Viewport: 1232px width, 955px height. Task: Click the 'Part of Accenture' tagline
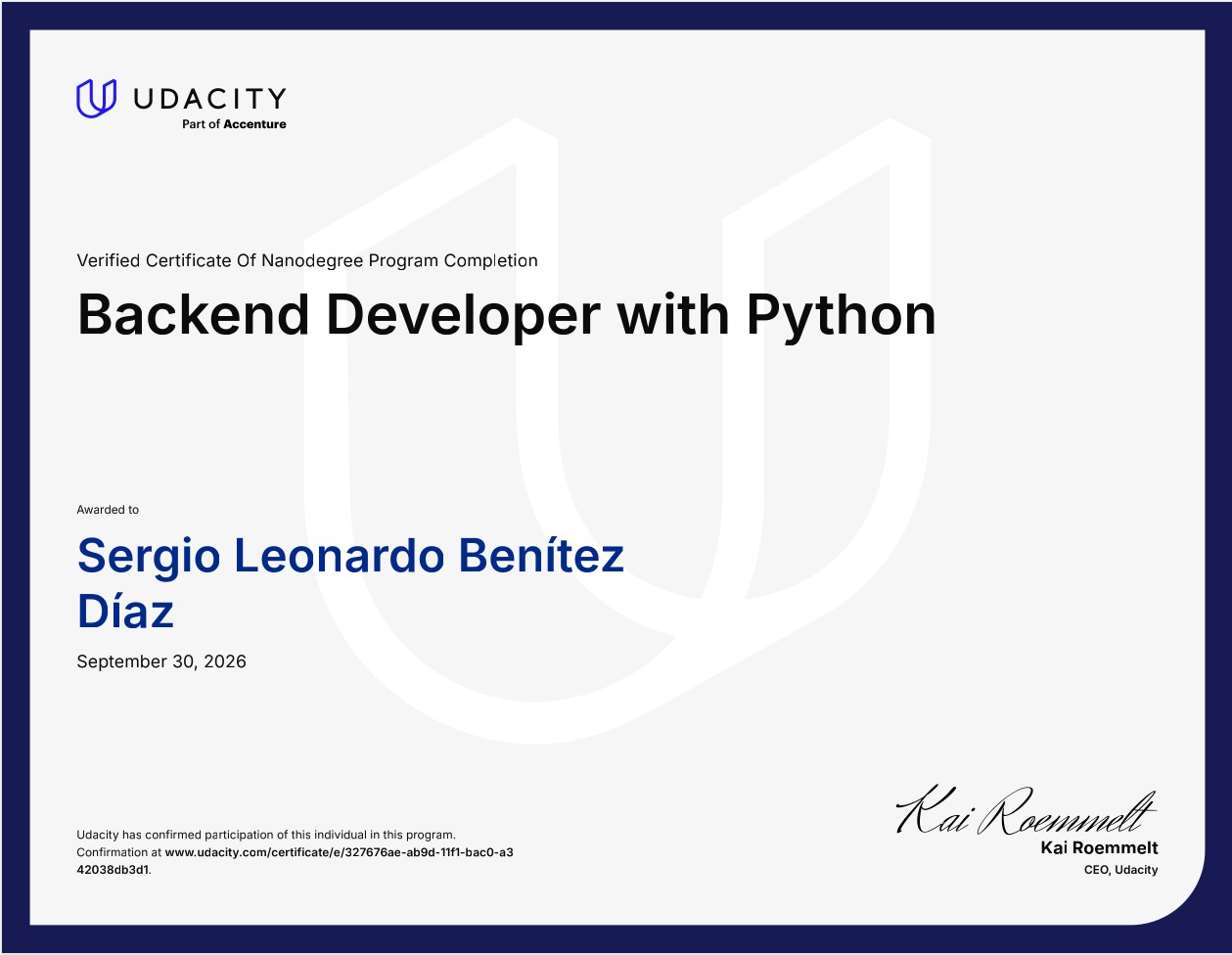[234, 124]
